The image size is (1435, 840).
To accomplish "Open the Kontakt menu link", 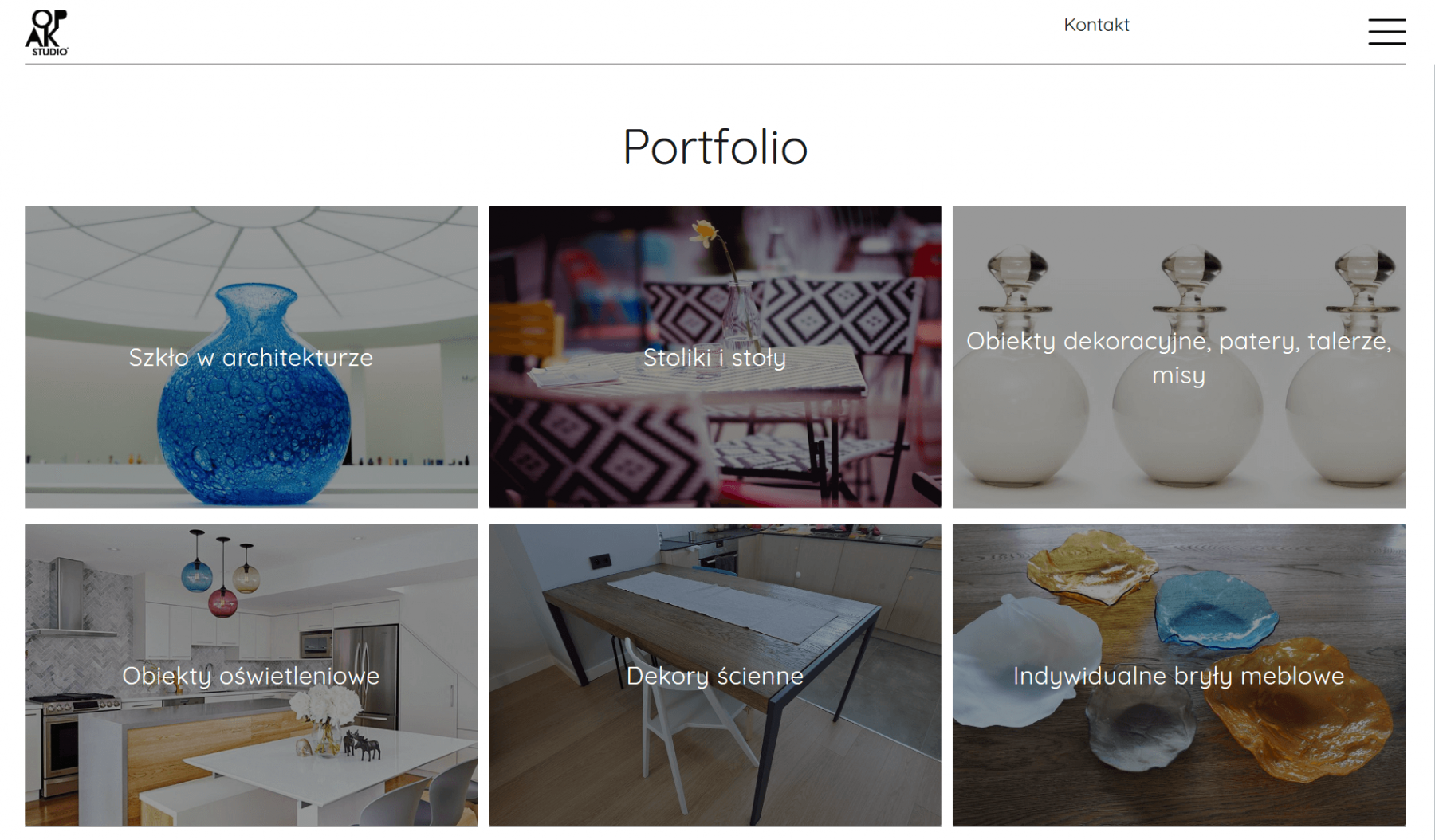I will [1096, 25].
